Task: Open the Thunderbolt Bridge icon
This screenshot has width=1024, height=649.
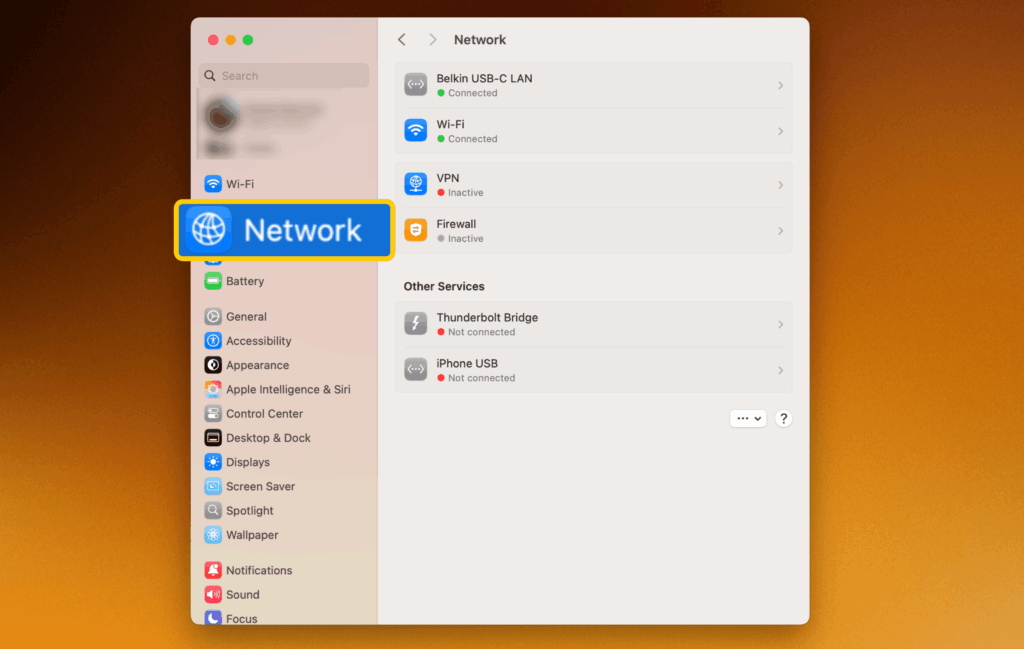Action: click(416, 324)
